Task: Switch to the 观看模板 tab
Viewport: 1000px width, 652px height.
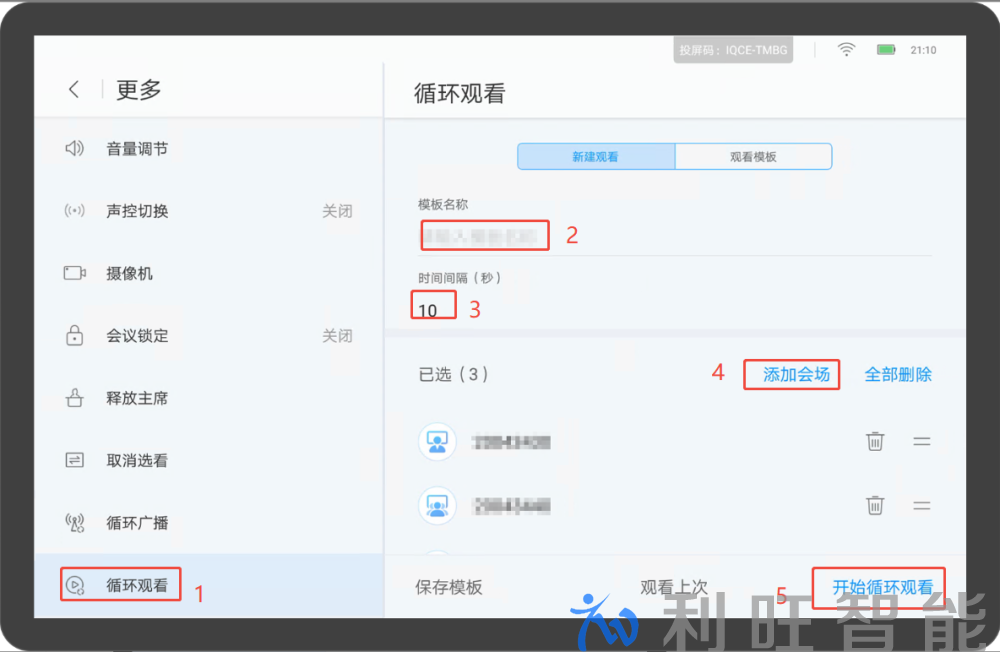Action: tap(753, 156)
